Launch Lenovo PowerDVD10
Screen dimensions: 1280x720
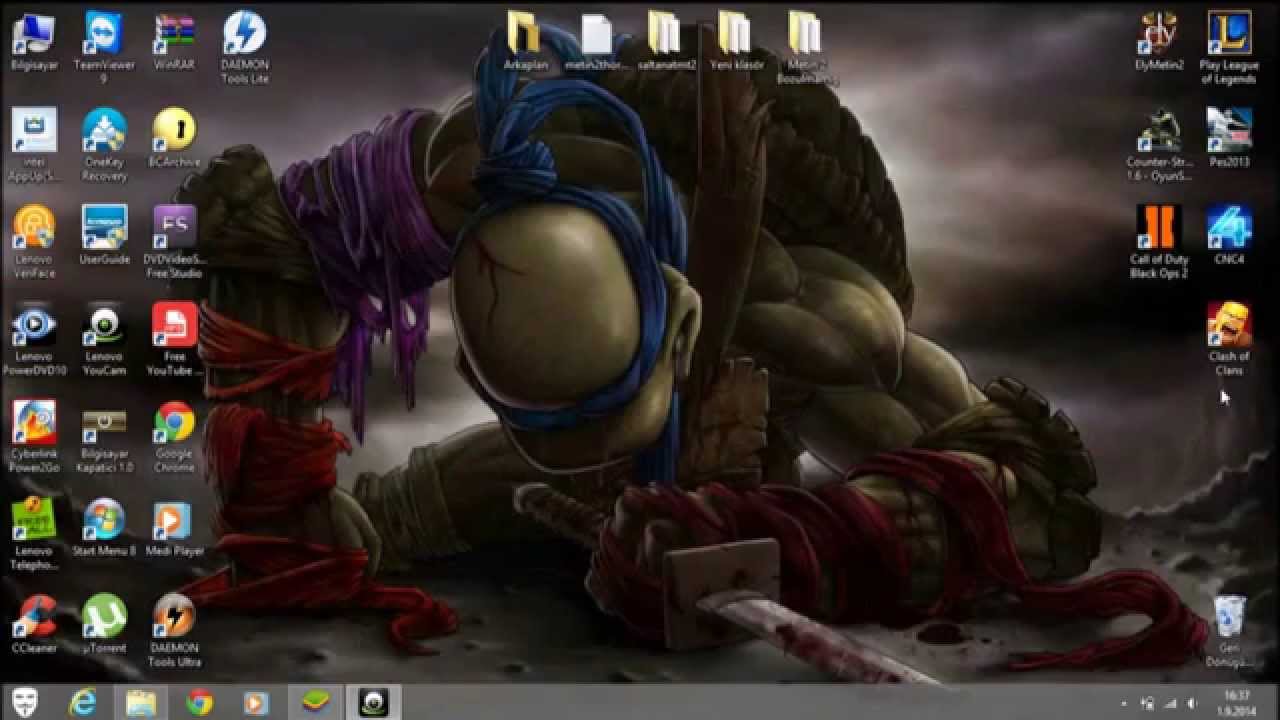point(34,340)
